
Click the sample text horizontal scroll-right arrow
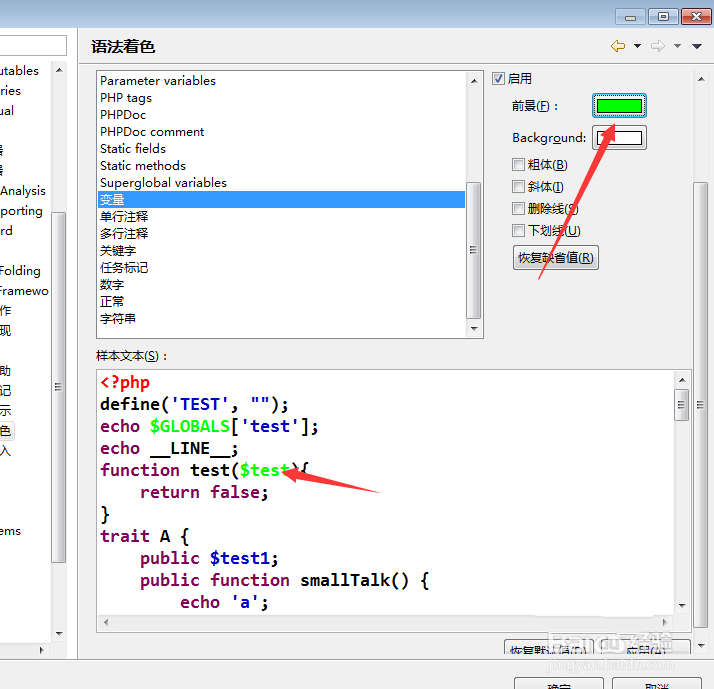tap(664, 622)
